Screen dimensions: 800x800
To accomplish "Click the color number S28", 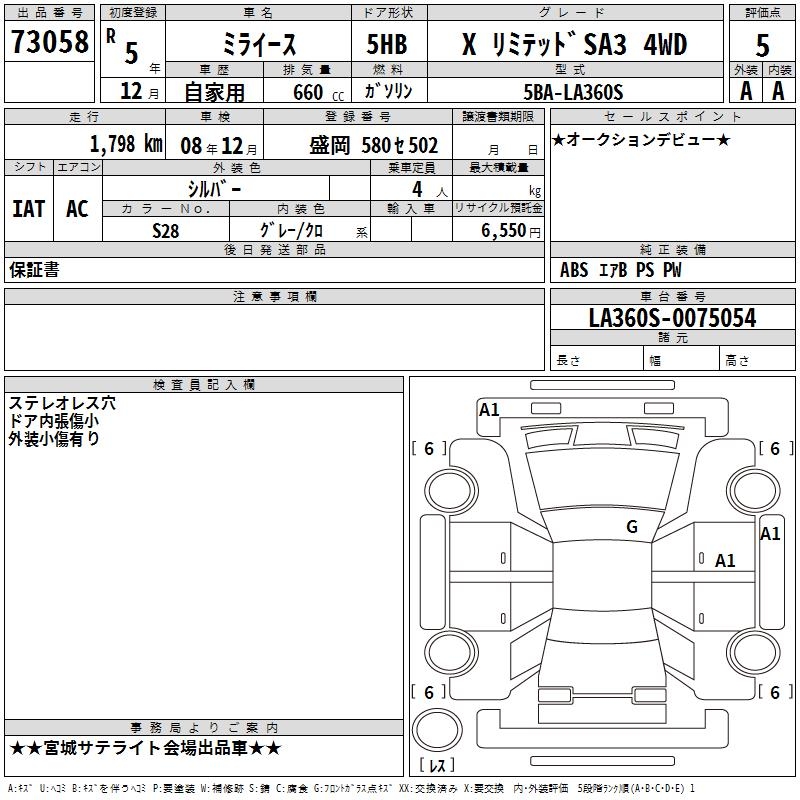I will pos(165,231).
